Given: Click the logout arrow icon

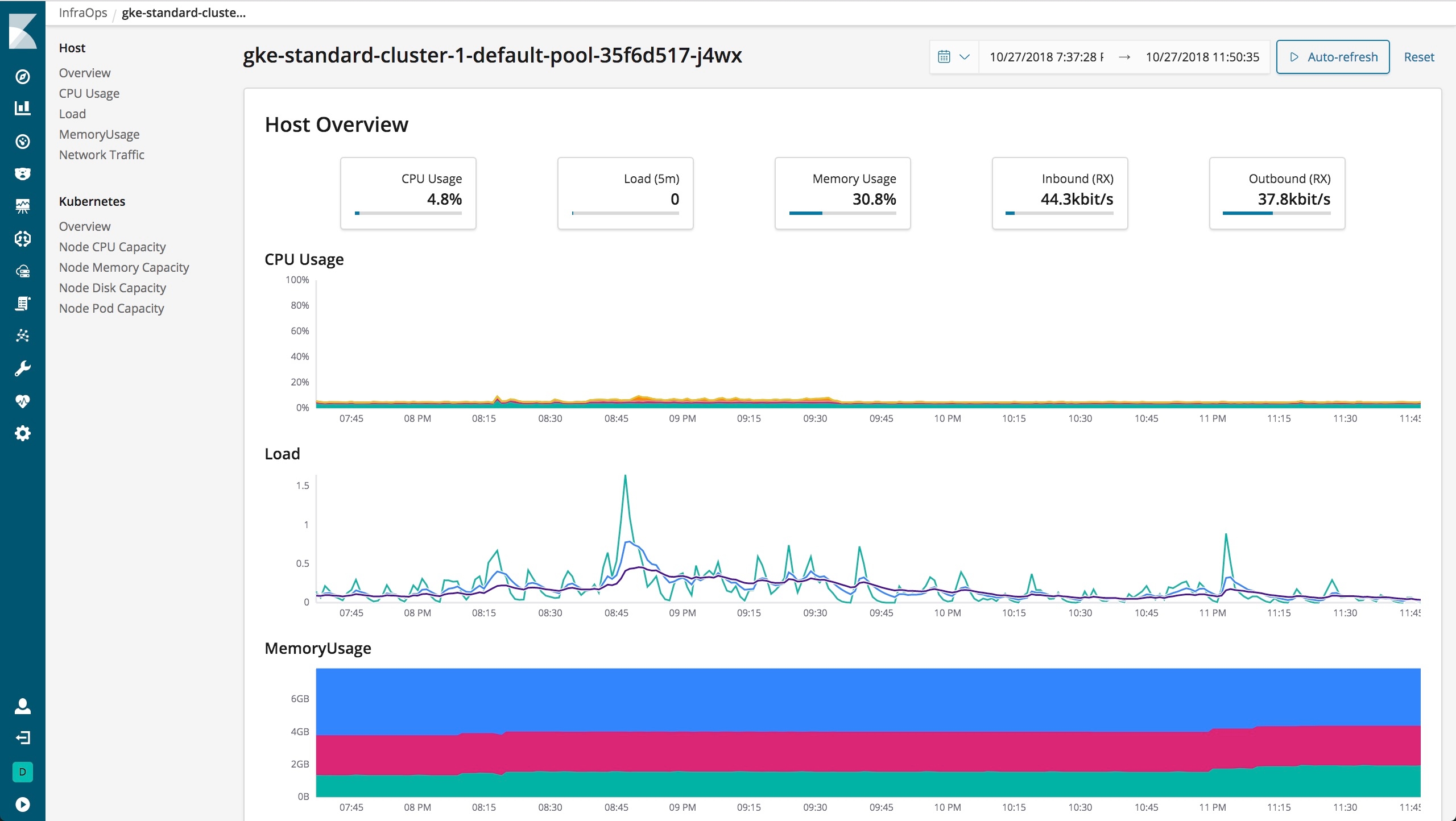Looking at the screenshot, I should pos(23,738).
